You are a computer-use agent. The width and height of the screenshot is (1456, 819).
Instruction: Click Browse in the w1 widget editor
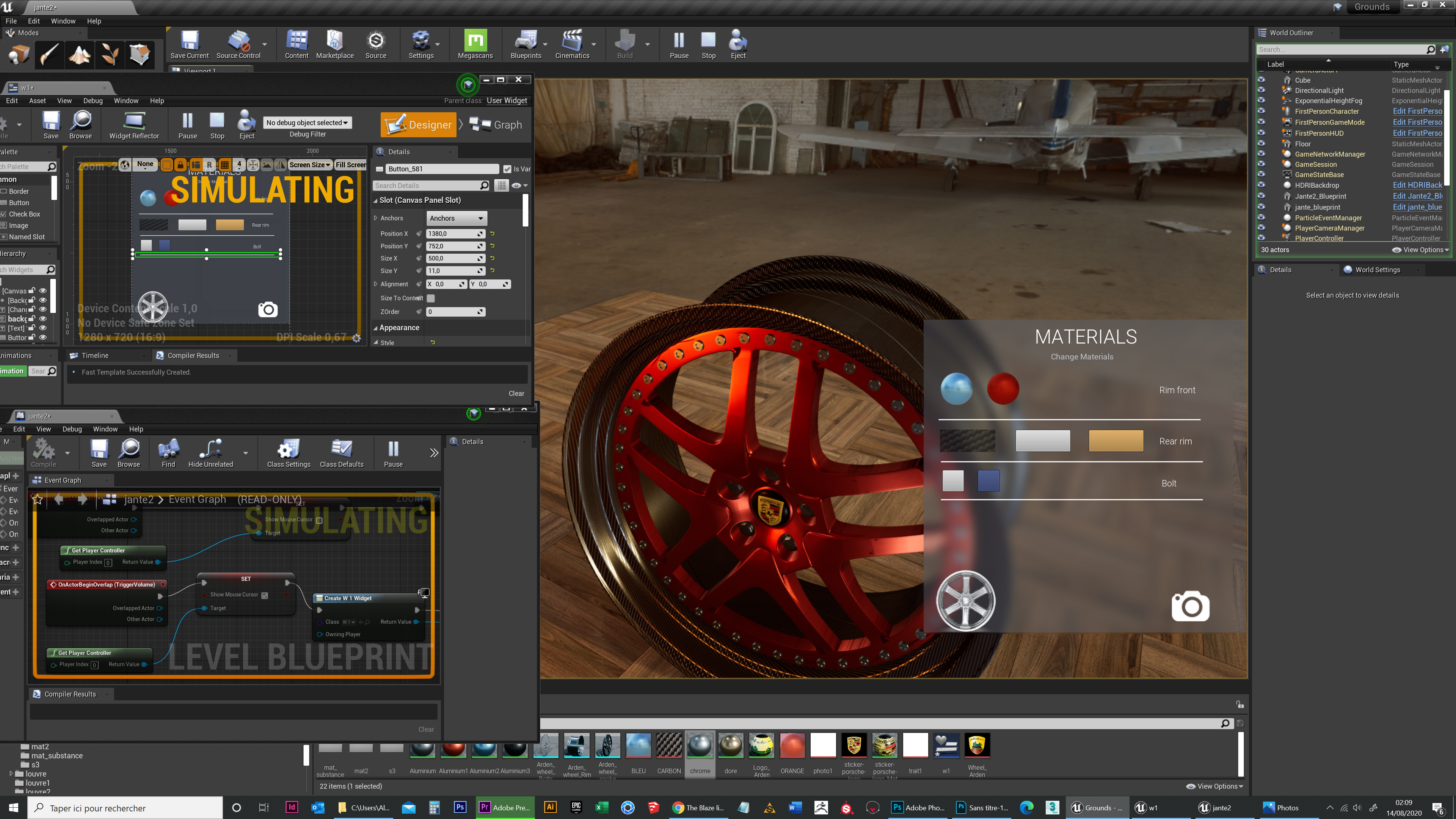pos(81,125)
